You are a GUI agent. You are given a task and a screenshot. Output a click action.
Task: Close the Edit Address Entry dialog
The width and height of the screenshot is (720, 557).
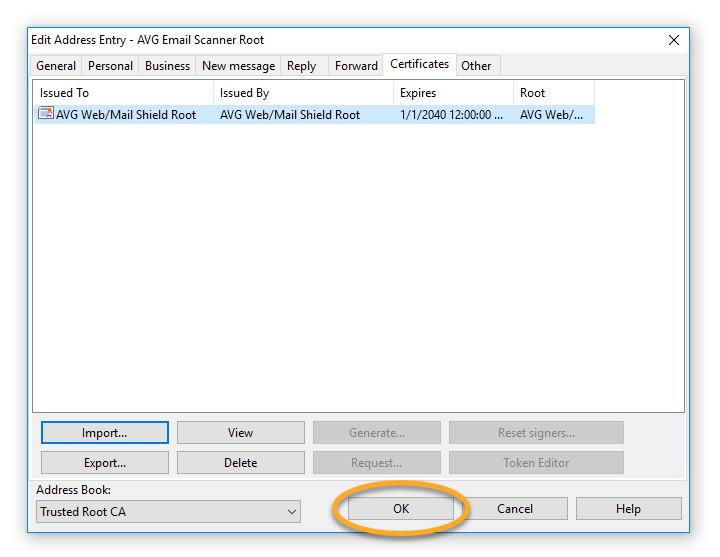point(674,40)
